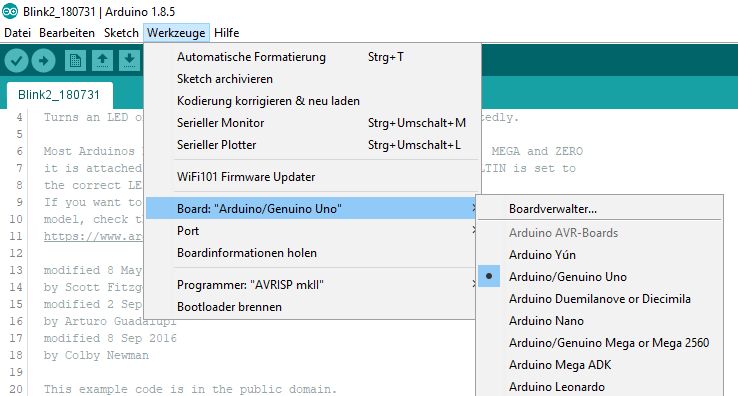Choose Bootloader brennen
This screenshot has height=396, width=738.
(x=311, y=307)
